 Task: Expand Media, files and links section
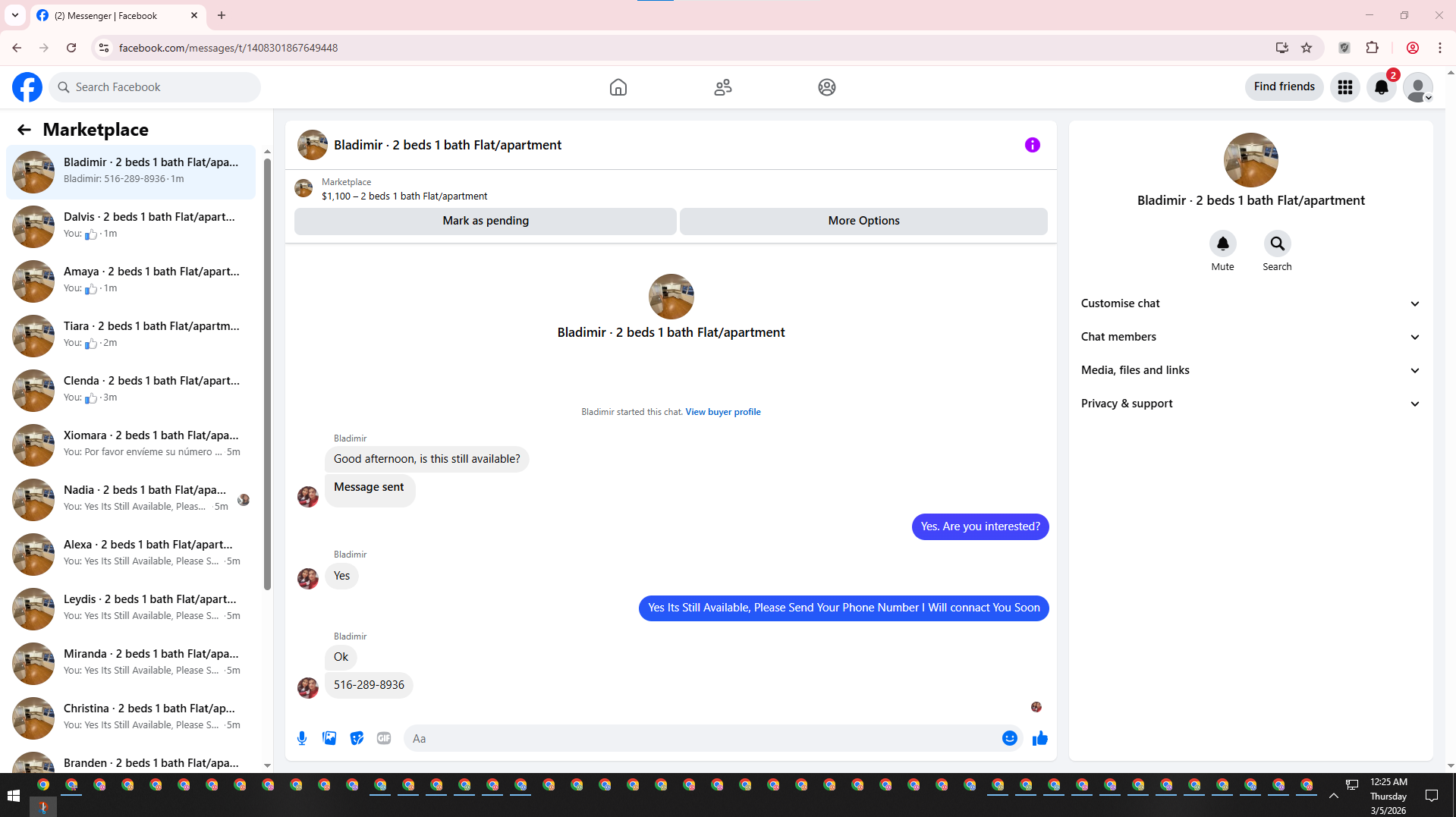(1250, 370)
